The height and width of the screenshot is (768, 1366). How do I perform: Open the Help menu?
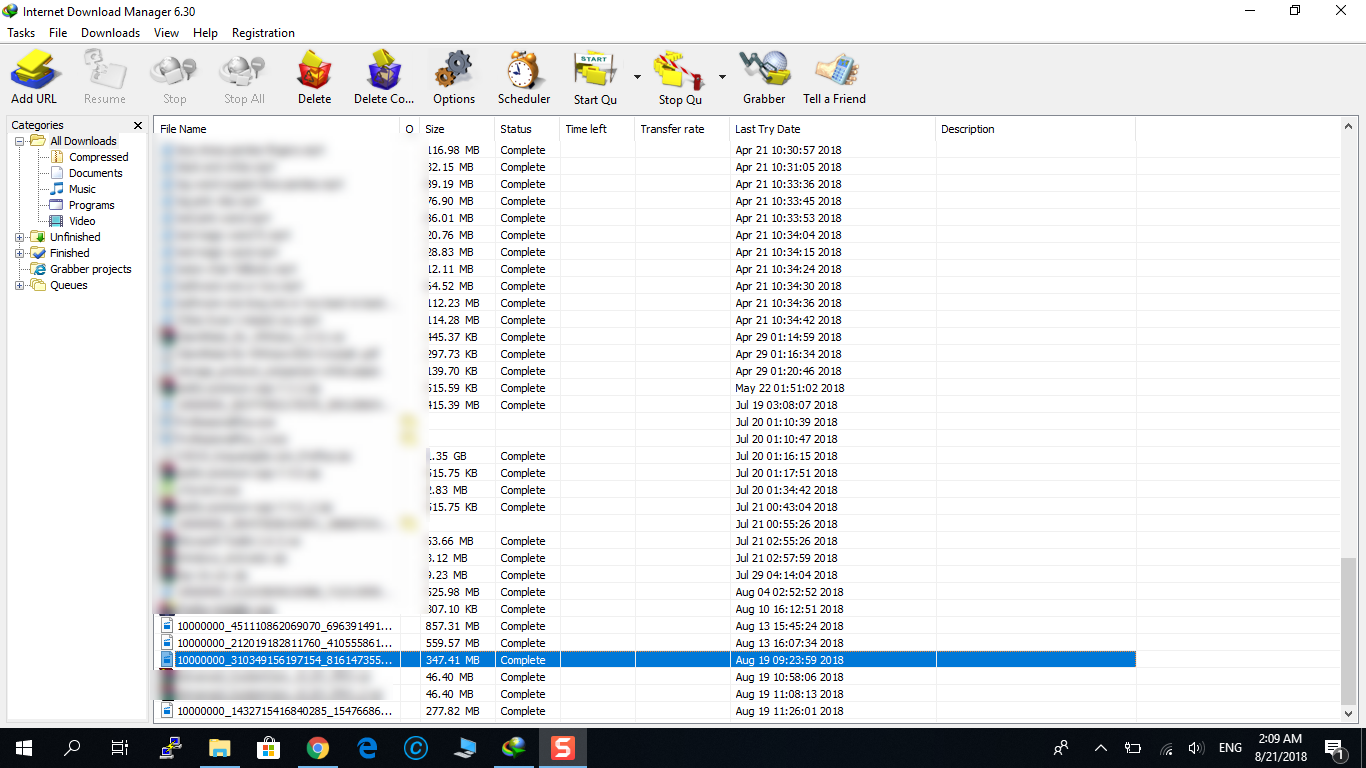(x=205, y=33)
